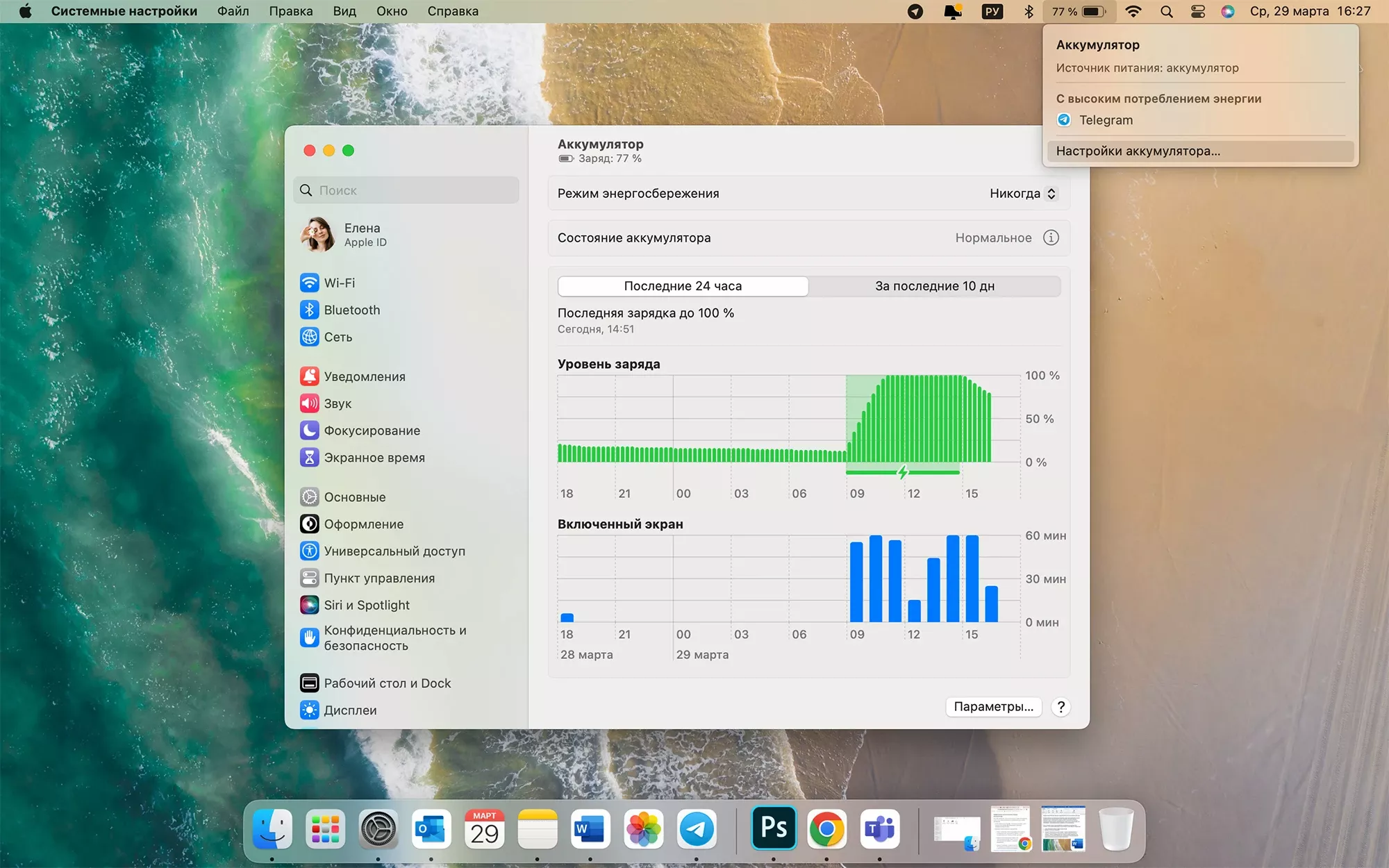Image resolution: width=1389 pixels, height=868 pixels.
Task: Open Trash in the Dock
Action: [x=1116, y=829]
